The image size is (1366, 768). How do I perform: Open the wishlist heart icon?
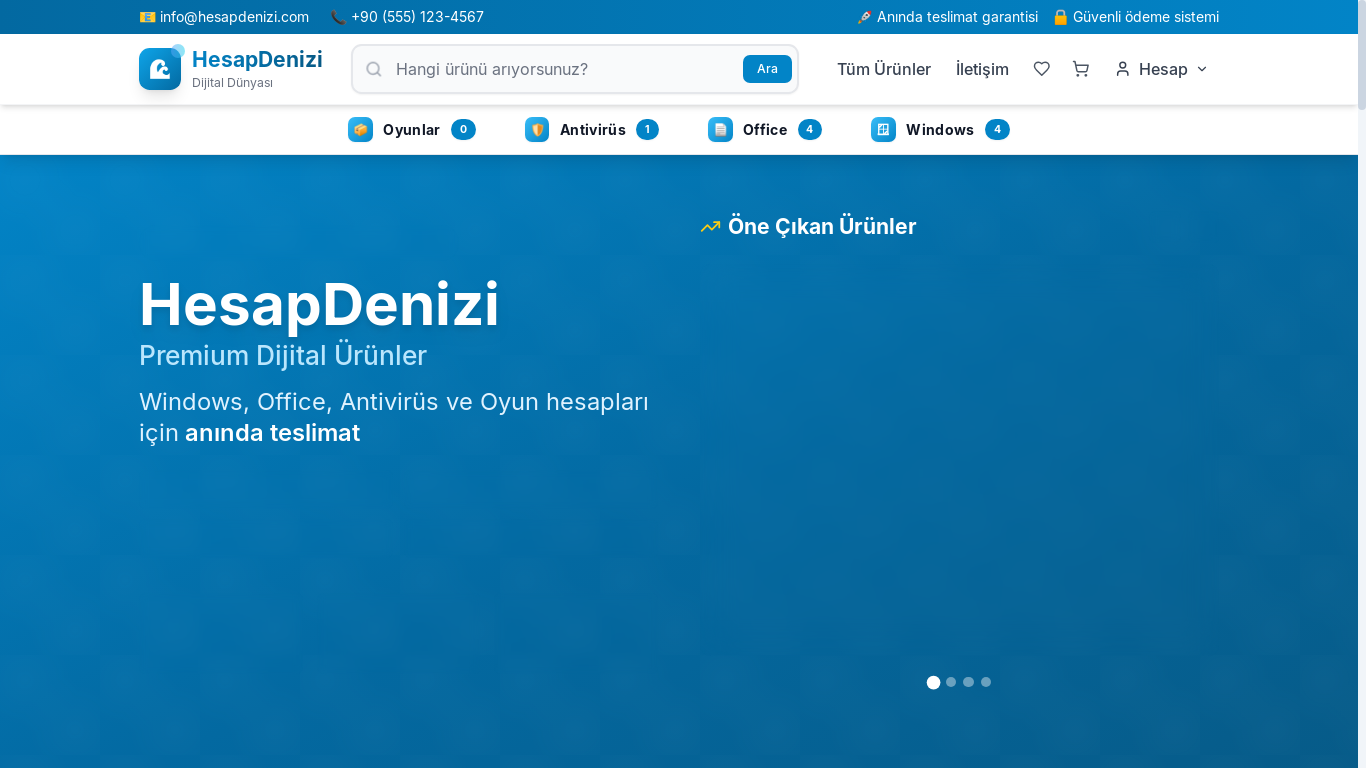tap(1041, 69)
